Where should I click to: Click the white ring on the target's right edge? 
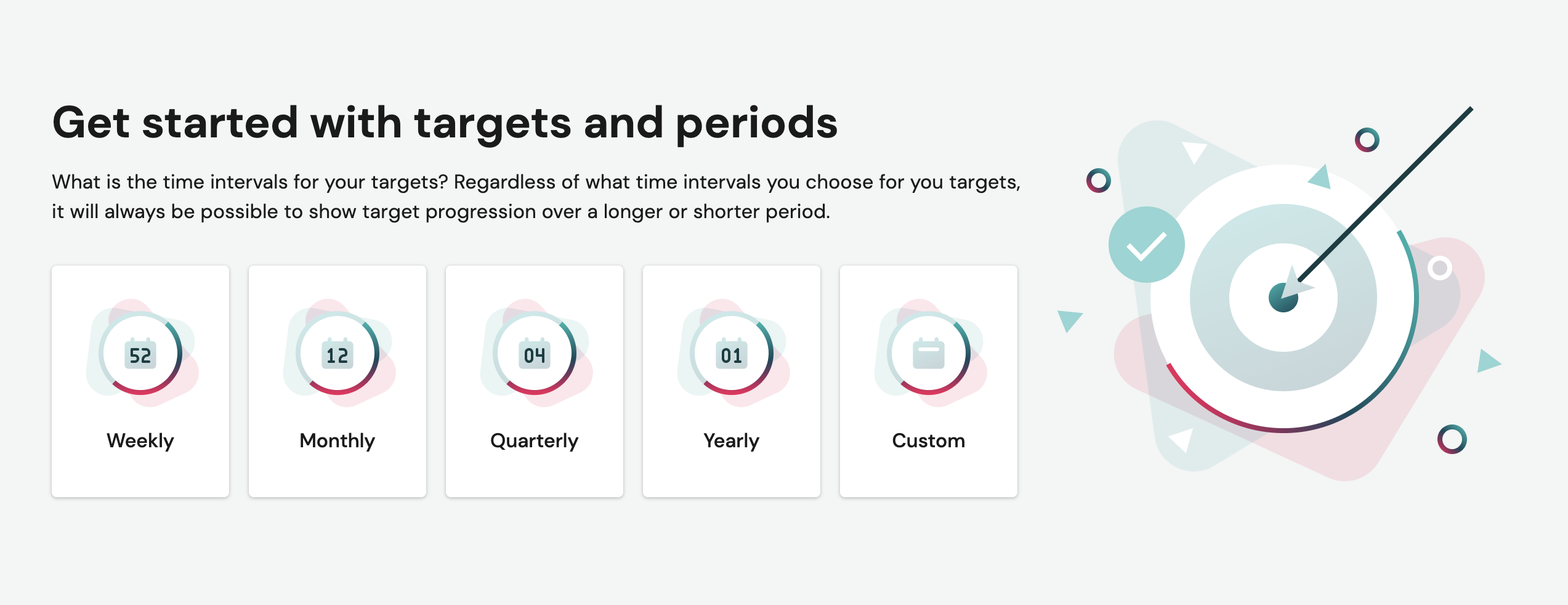click(x=1440, y=268)
